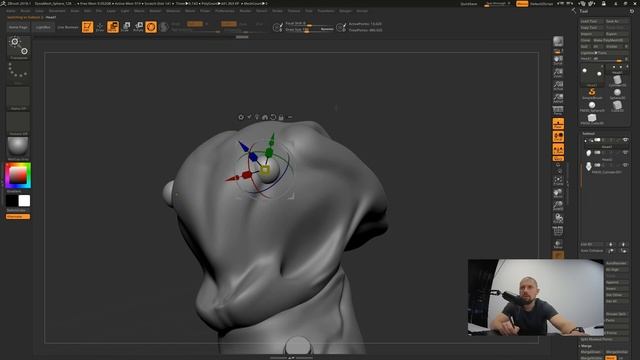640x360 pixels.
Task: Select the Sphere3D tool icon
Action: coord(617,93)
